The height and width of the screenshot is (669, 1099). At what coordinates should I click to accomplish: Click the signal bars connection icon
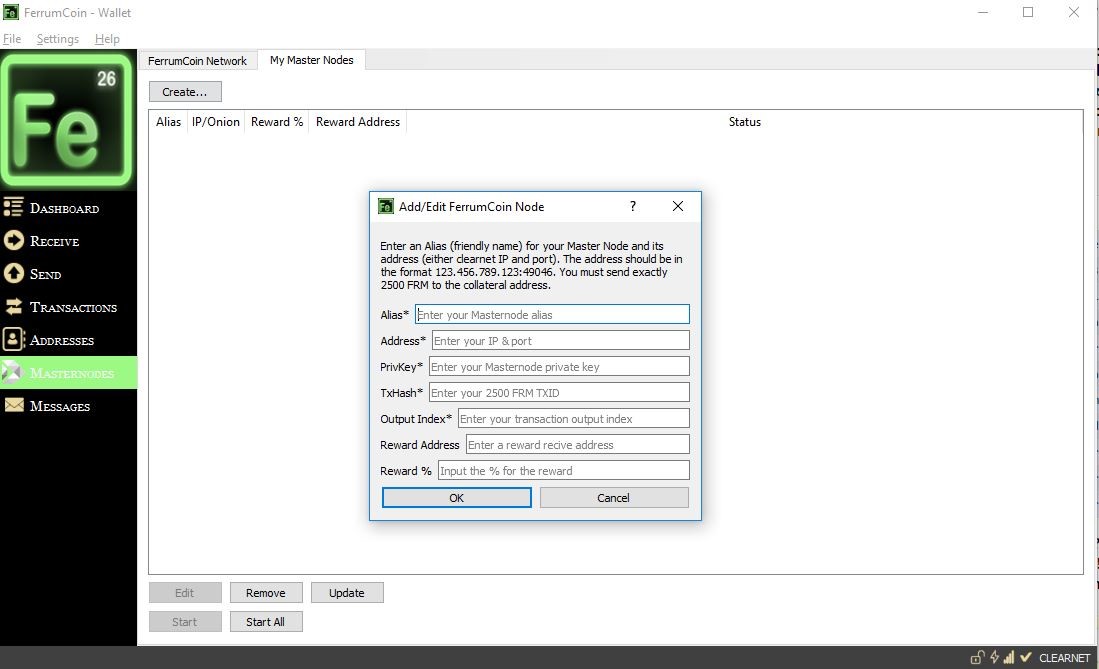[1009, 657]
